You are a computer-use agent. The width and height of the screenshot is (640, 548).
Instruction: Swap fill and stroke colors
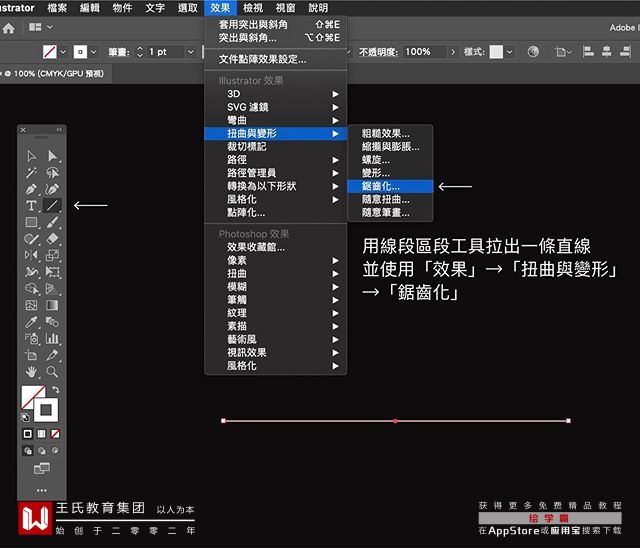(x=56, y=390)
